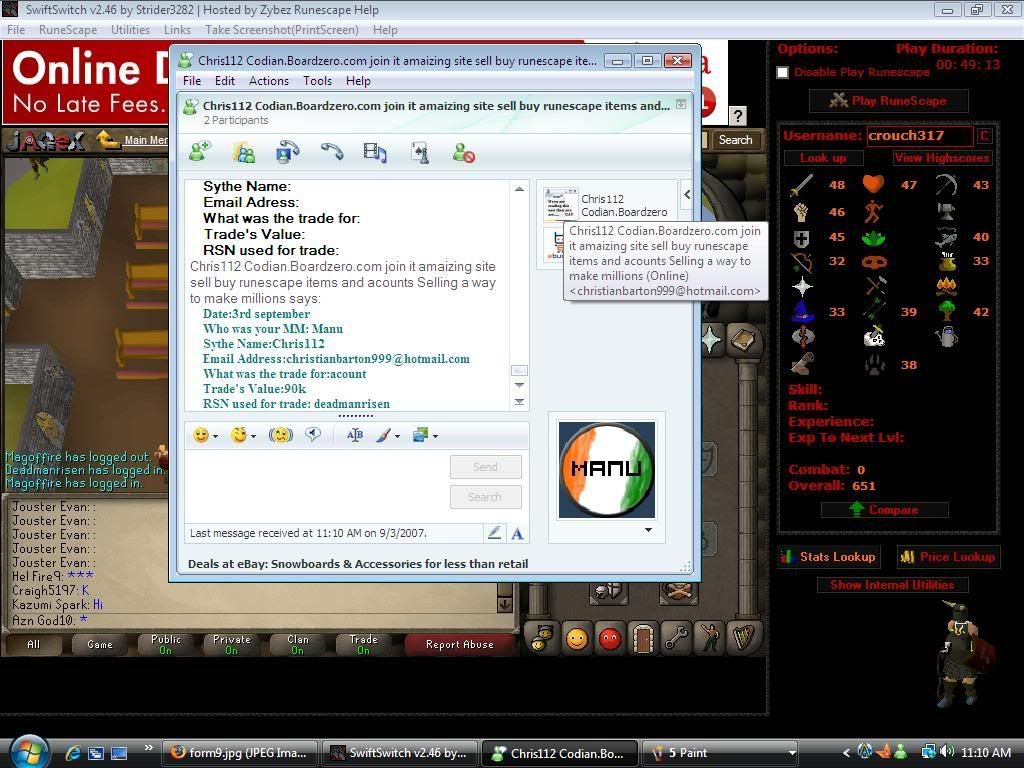Open the game logout door icon

pyautogui.click(x=643, y=638)
